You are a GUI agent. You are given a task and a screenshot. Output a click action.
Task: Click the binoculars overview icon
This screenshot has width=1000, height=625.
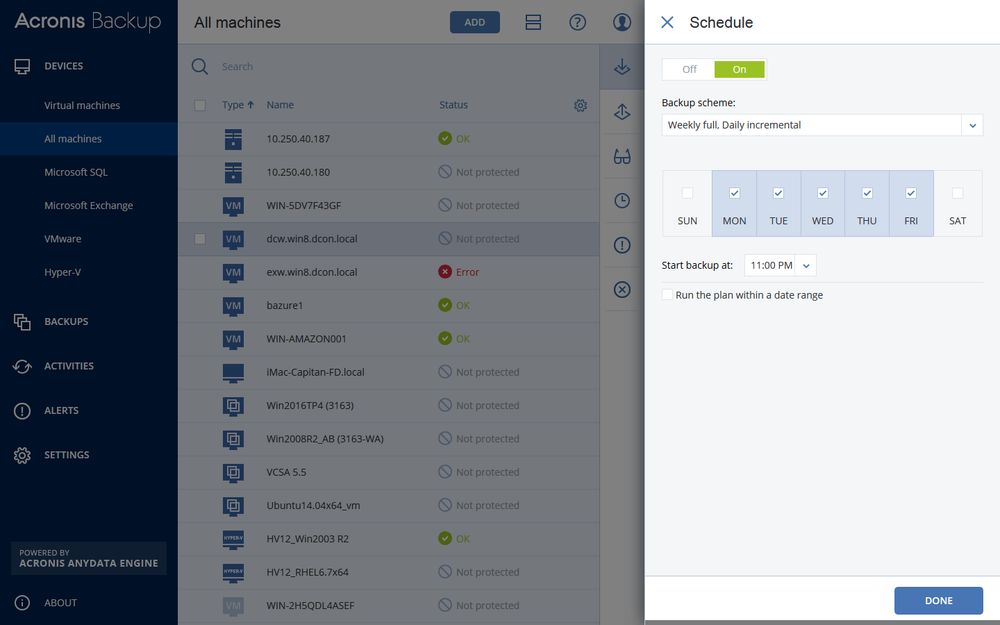[622, 156]
